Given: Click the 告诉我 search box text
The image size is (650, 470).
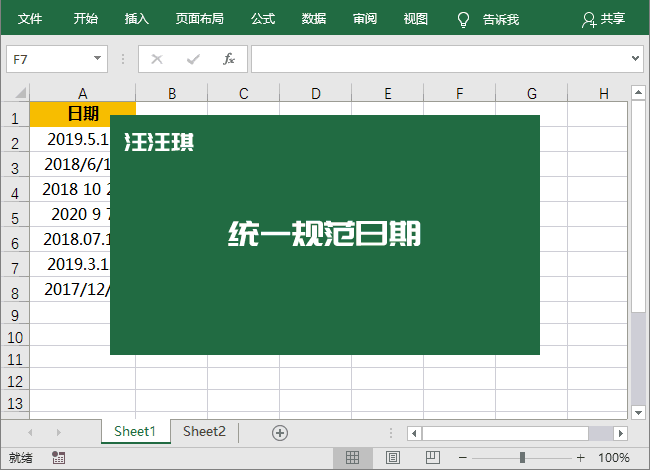Looking at the screenshot, I should point(501,19).
